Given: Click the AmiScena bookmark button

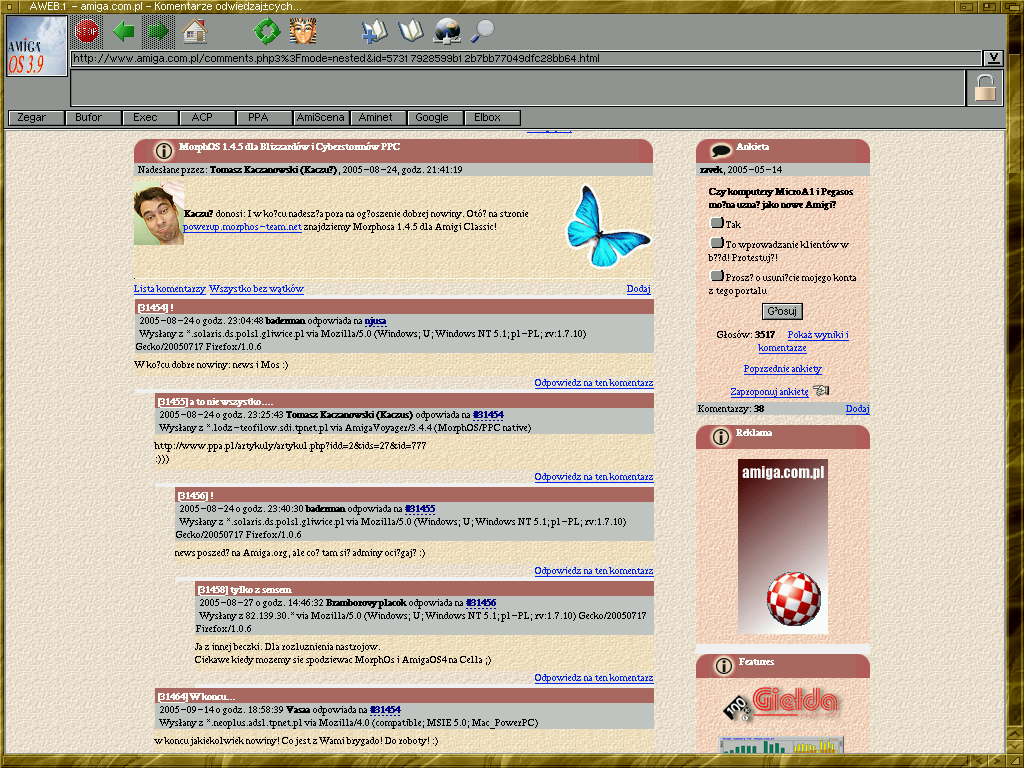Looking at the screenshot, I should tap(321, 118).
